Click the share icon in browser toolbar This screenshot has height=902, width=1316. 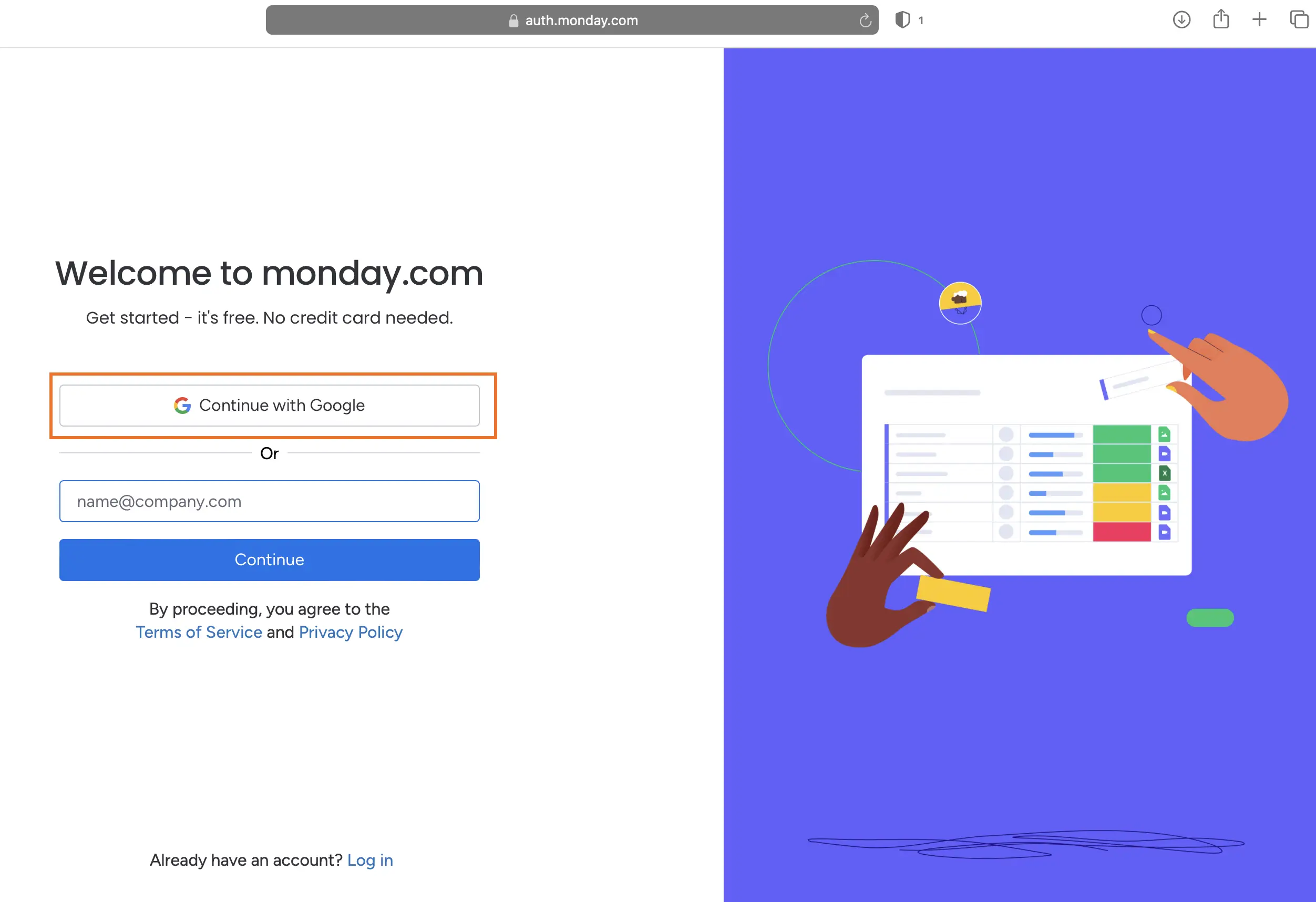pyautogui.click(x=1221, y=19)
